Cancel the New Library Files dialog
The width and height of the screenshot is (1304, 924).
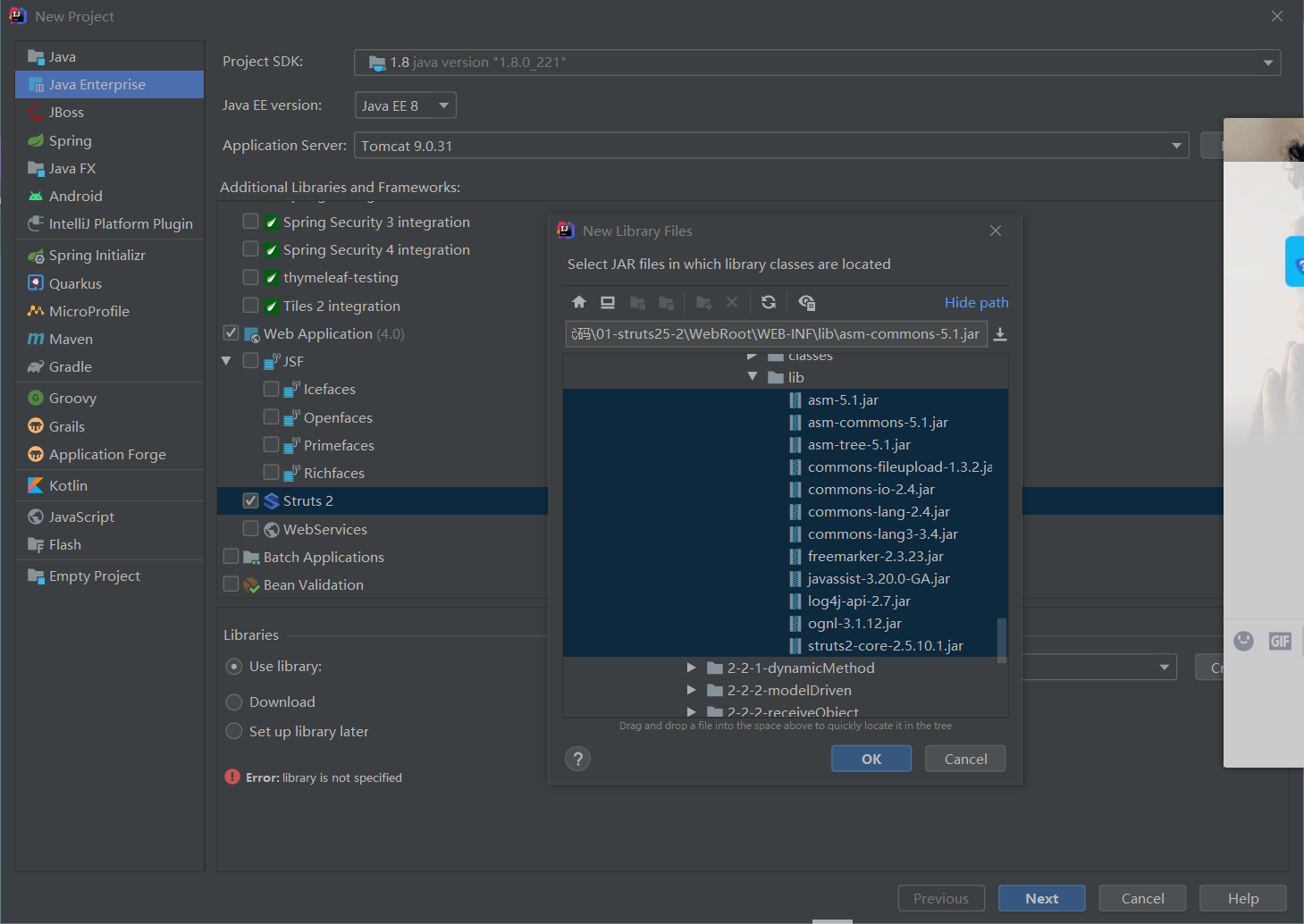[x=966, y=759]
